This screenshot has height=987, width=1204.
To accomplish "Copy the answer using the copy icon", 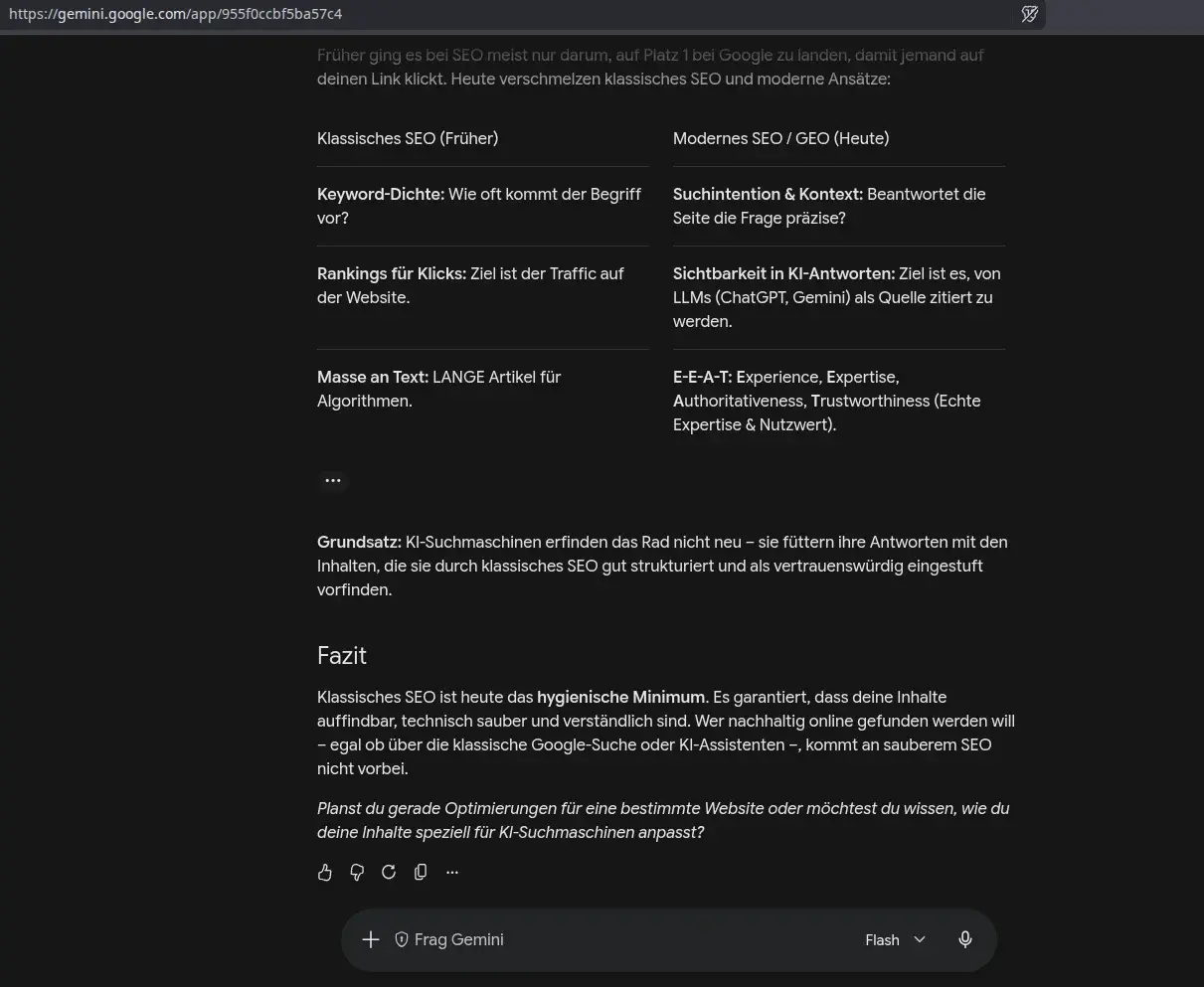I will click(421, 872).
